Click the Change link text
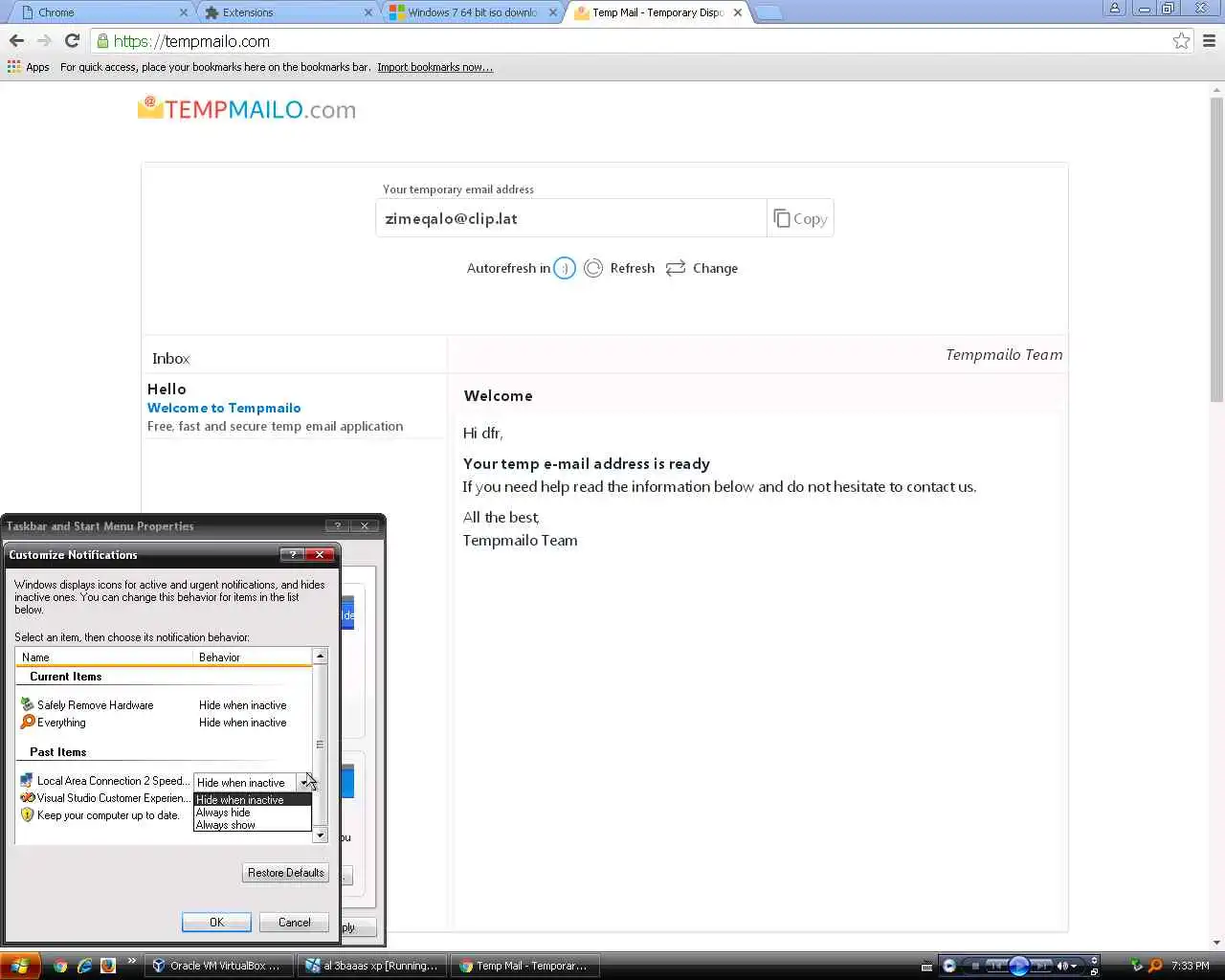The image size is (1225, 980). (x=715, y=268)
